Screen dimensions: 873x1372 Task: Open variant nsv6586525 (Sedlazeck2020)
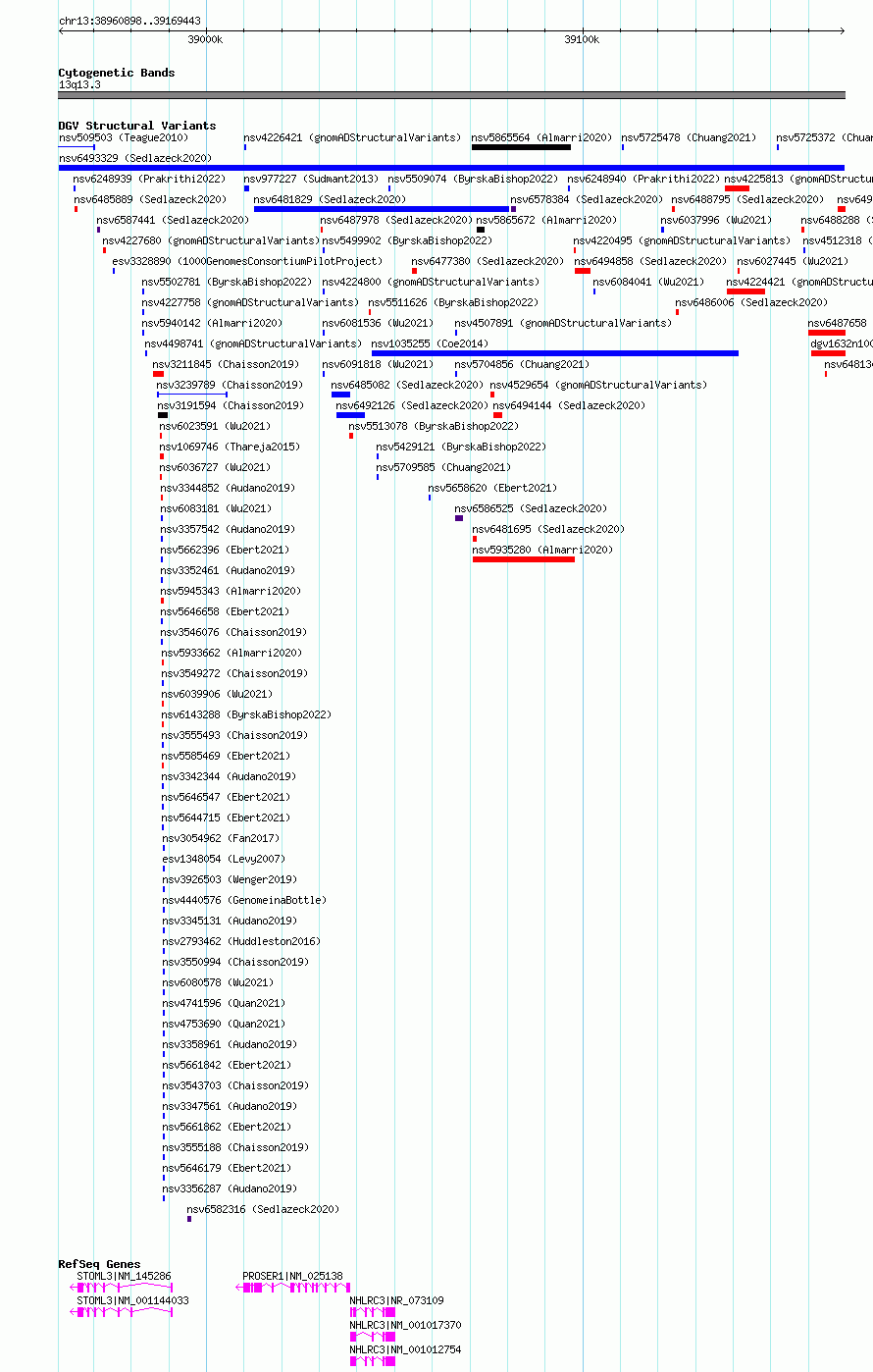pos(531,509)
